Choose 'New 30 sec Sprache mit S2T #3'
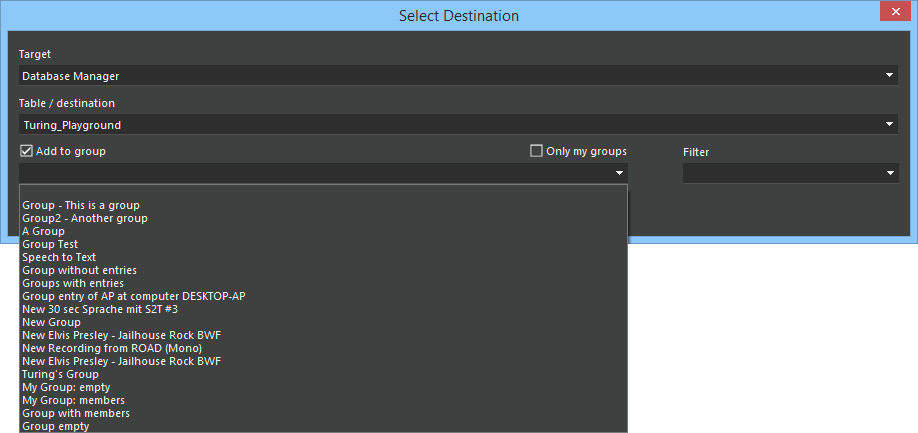The width and height of the screenshot is (918, 433). pos(100,309)
